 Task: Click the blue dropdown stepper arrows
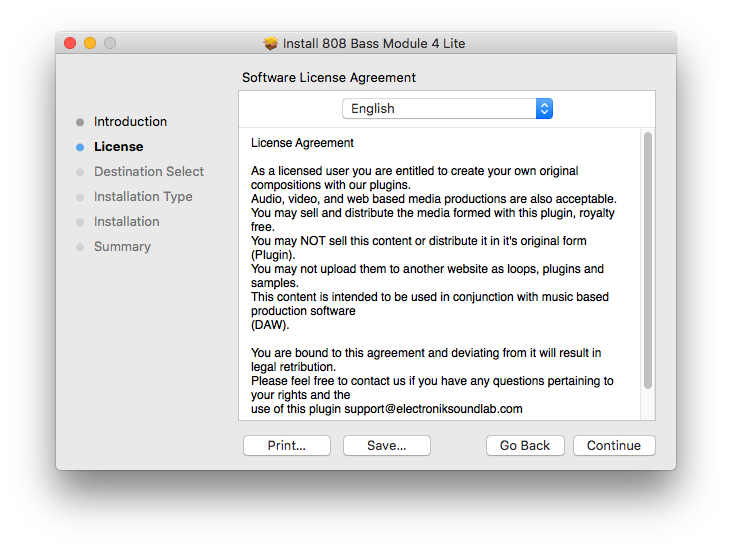click(x=544, y=108)
